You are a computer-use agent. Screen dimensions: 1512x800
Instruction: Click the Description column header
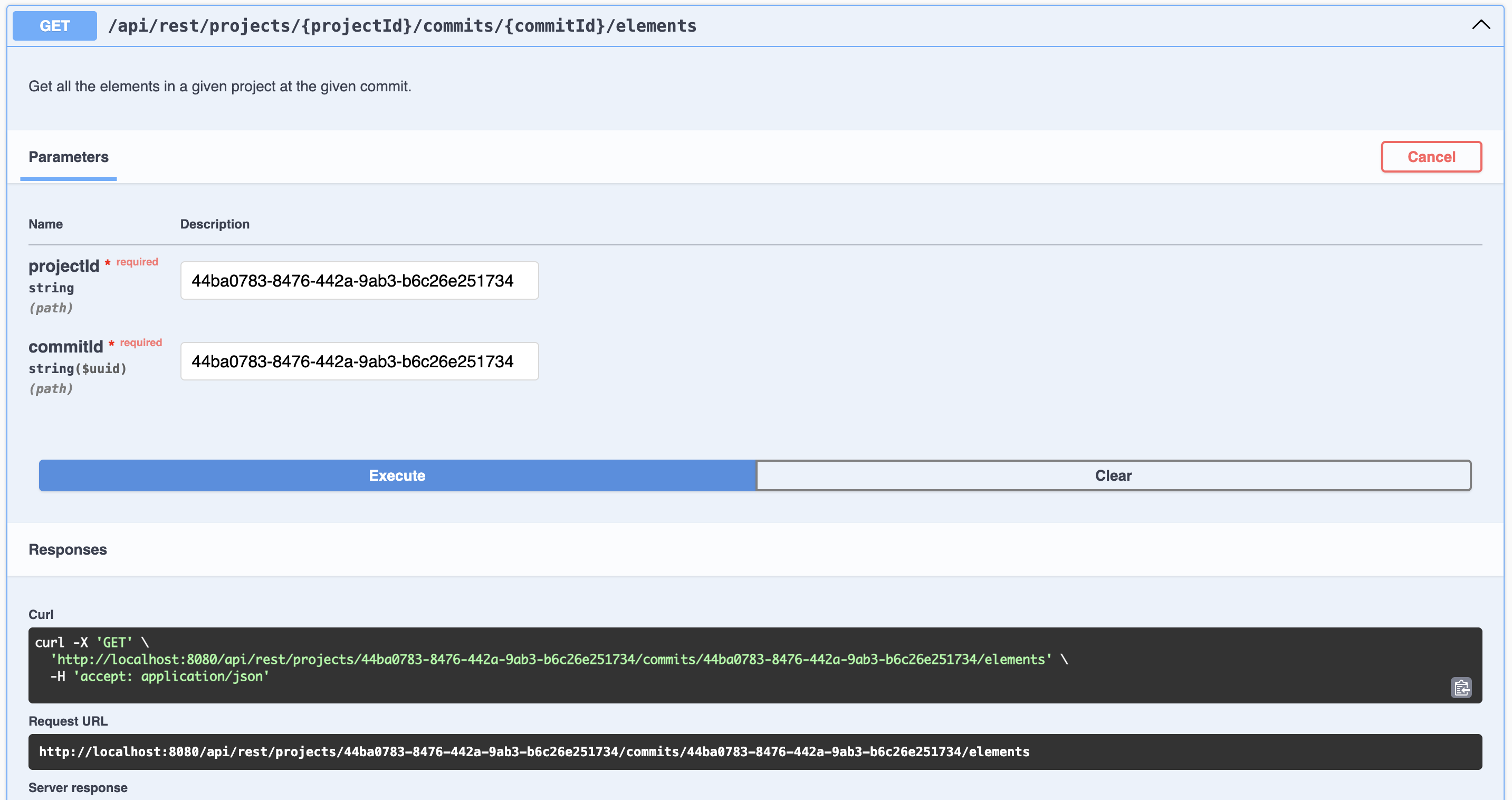214,224
